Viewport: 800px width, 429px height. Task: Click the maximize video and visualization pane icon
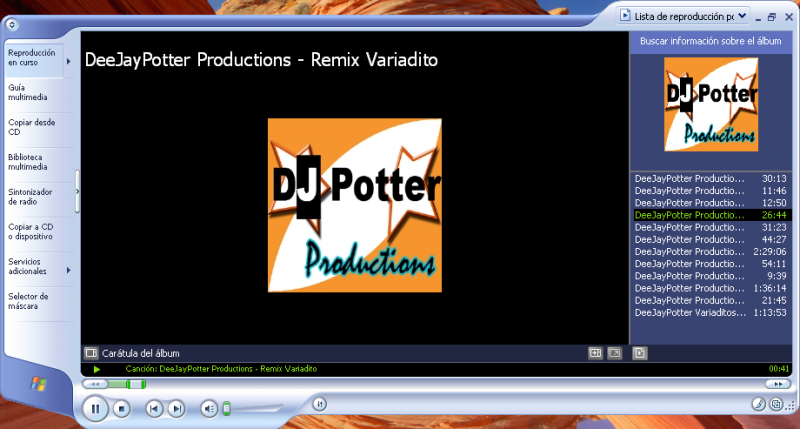click(595, 353)
